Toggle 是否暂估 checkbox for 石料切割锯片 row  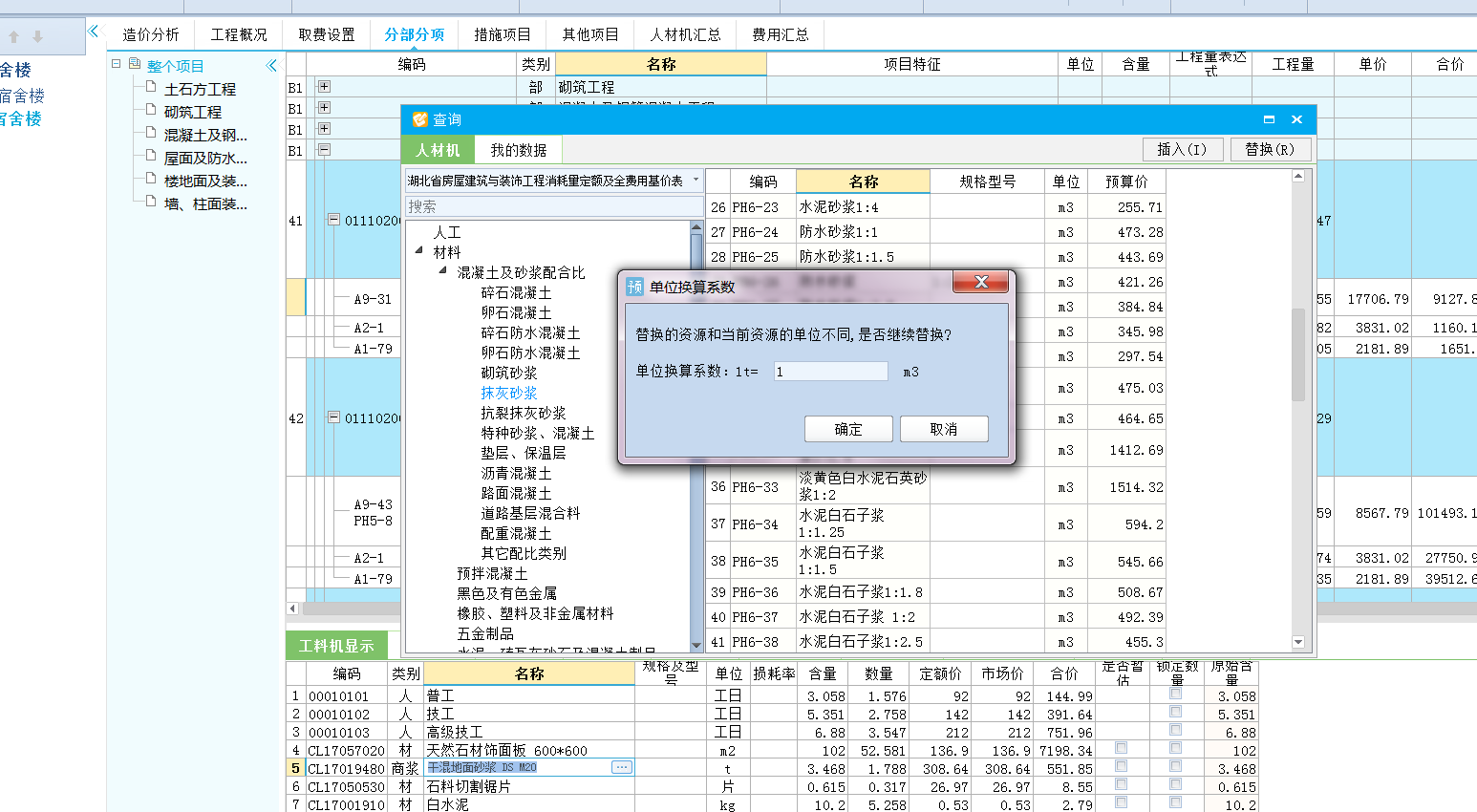(x=1121, y=785)
